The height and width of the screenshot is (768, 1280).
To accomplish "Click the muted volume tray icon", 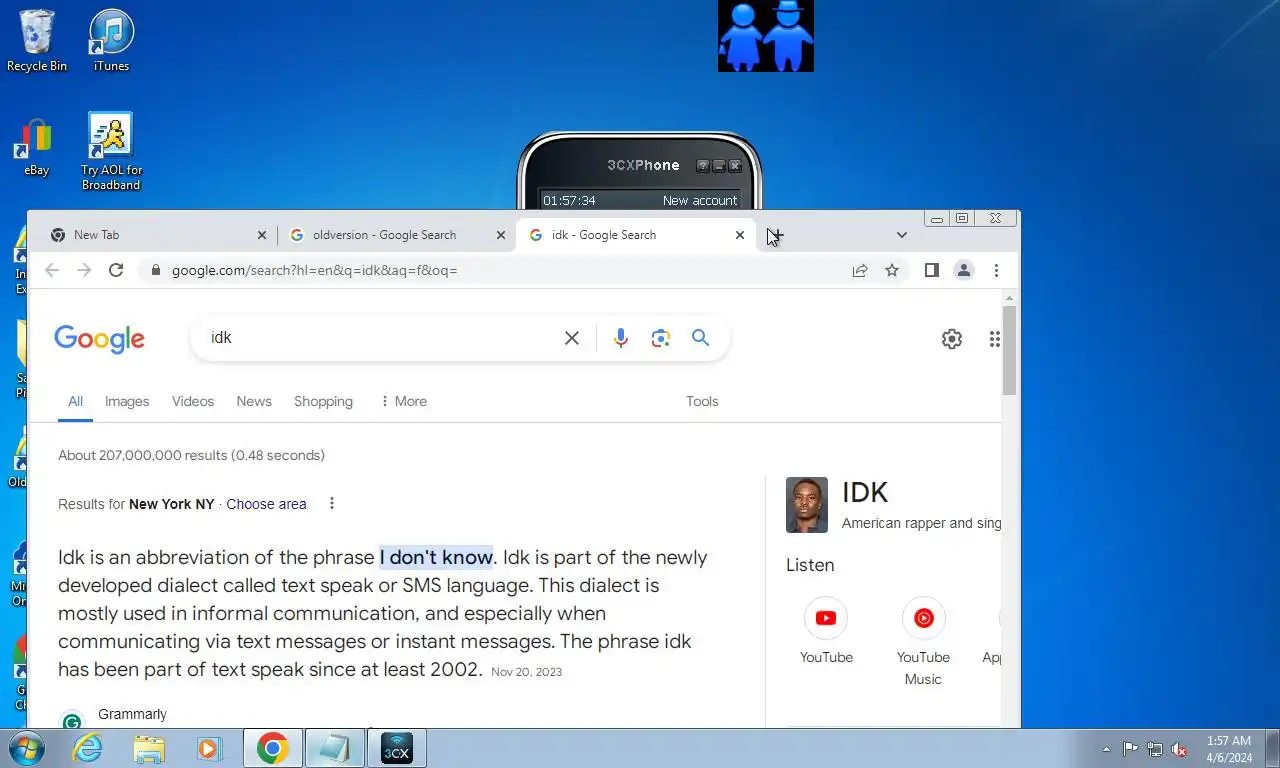I will pos(1180,749).
